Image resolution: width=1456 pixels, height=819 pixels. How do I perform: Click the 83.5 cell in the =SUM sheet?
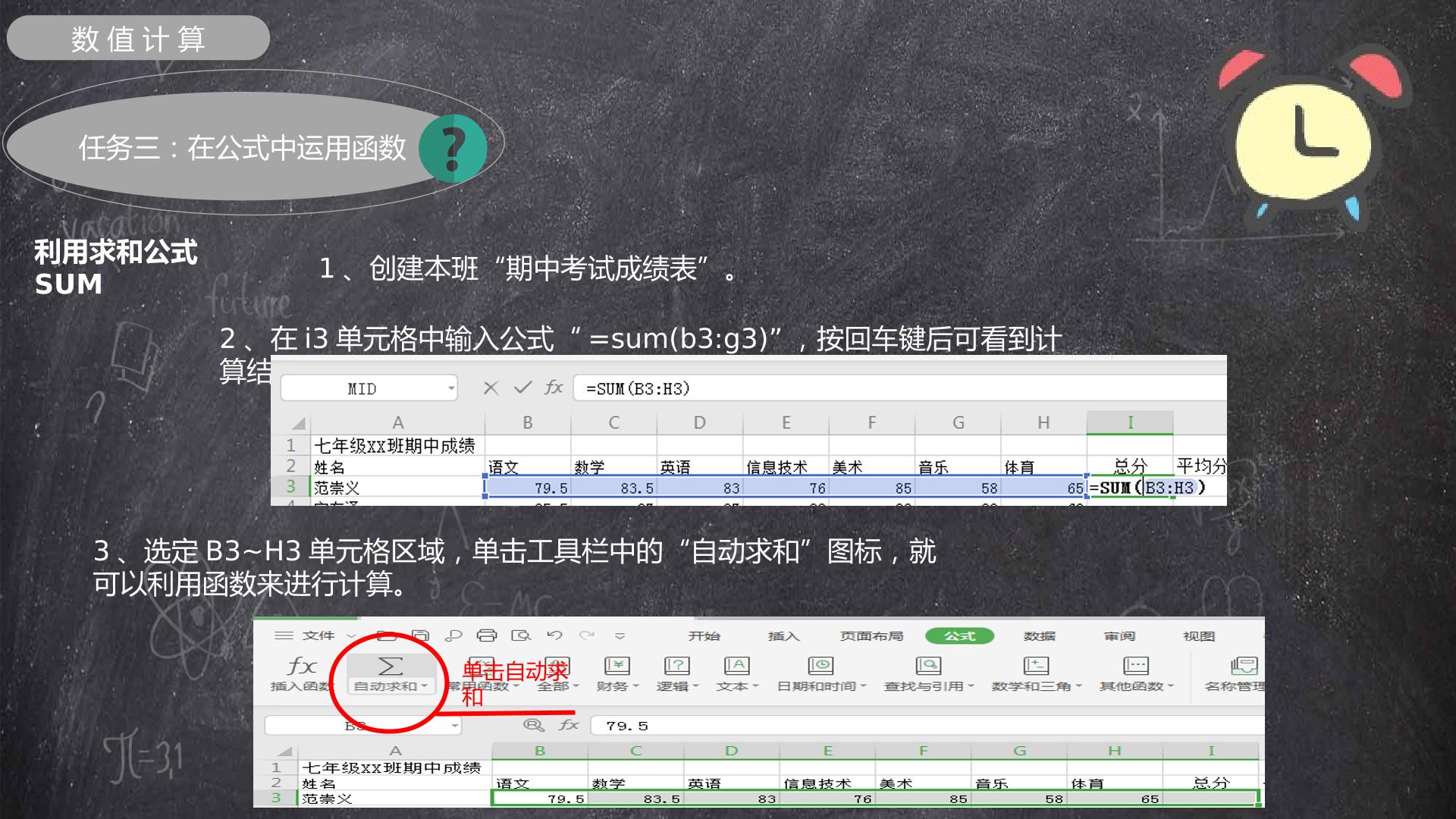pyautogui.click(x=614, y=488)
